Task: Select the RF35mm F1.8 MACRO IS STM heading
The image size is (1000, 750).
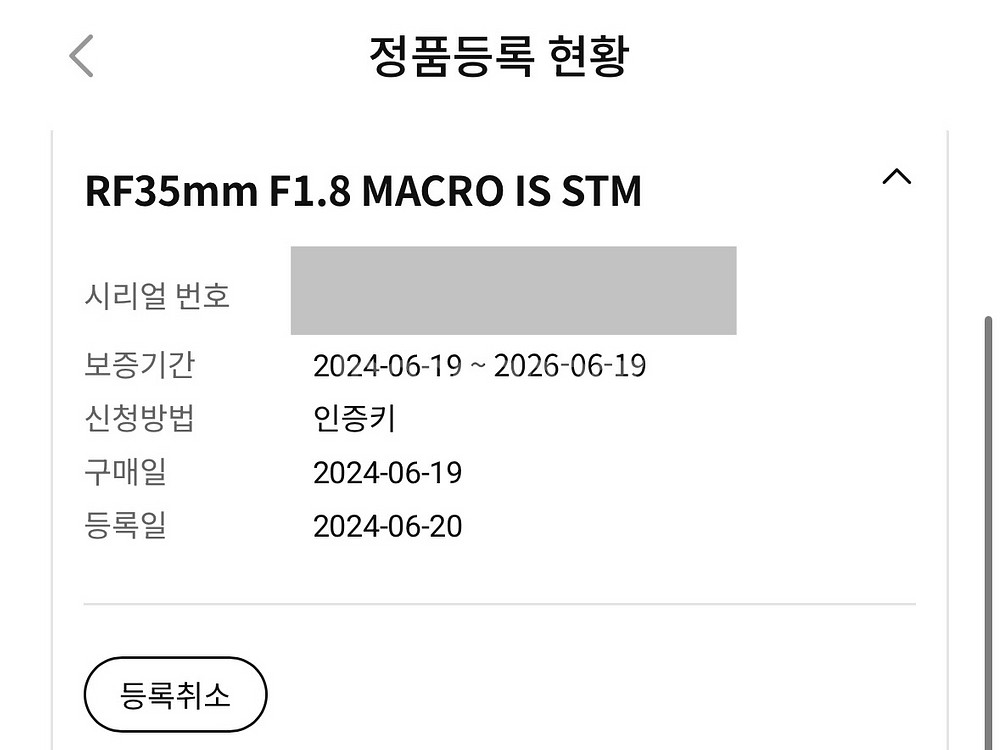Action: (363, 190)
